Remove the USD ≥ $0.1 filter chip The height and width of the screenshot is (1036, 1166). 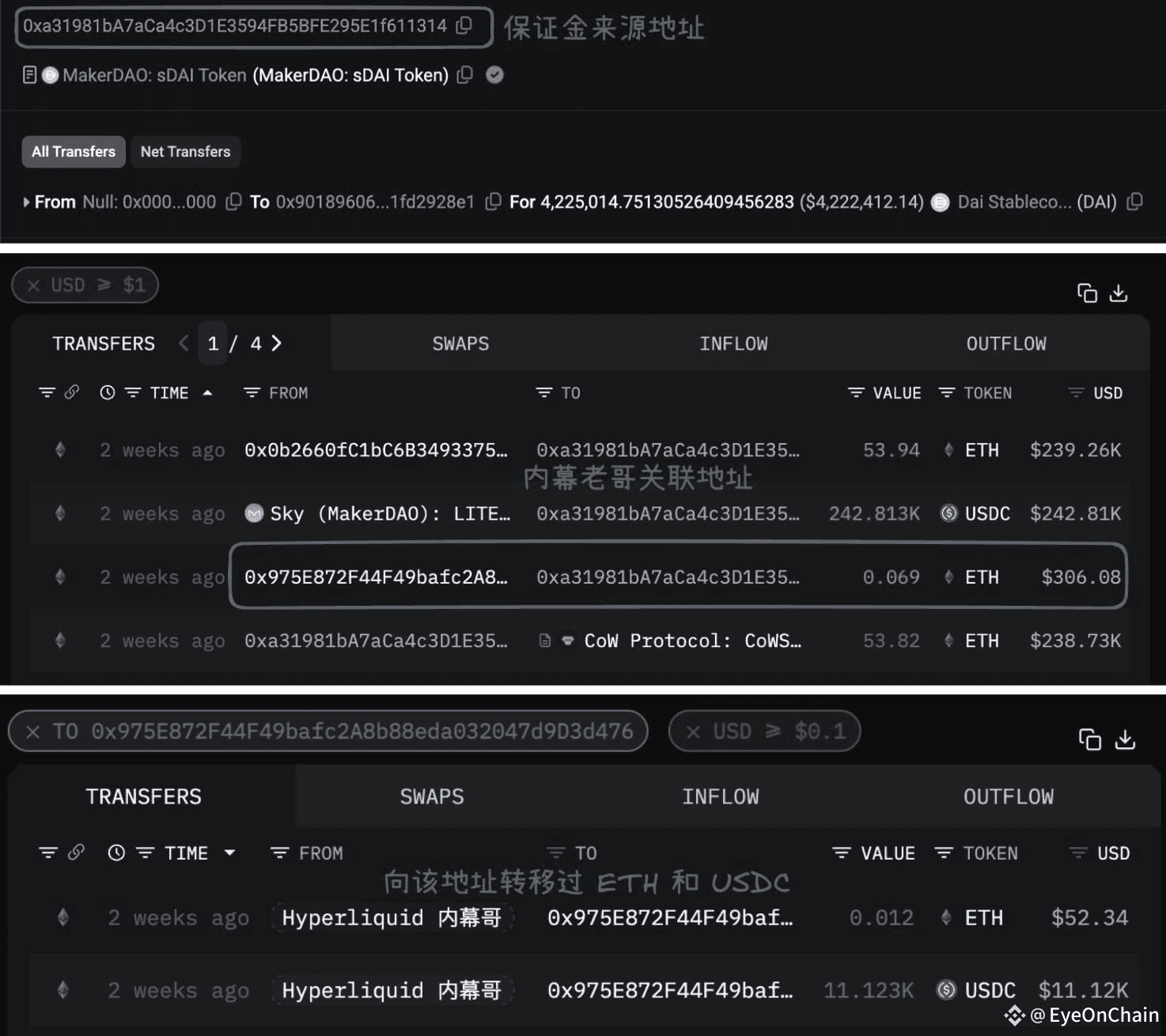click(693, 732)
